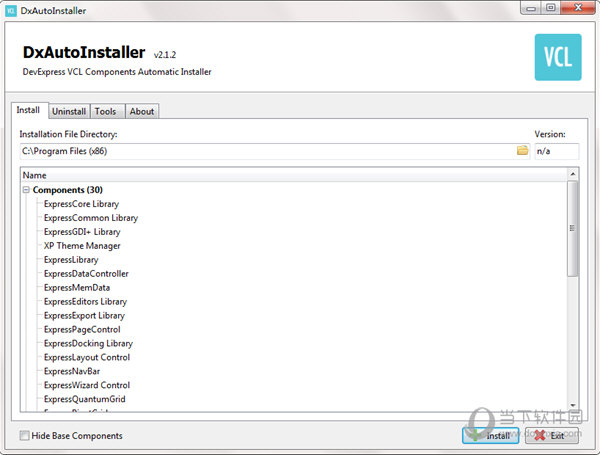Select ExpressMemData row
The width and height of the screenshot is (600, 455).
pyautogui.click(x=77, y=287)
